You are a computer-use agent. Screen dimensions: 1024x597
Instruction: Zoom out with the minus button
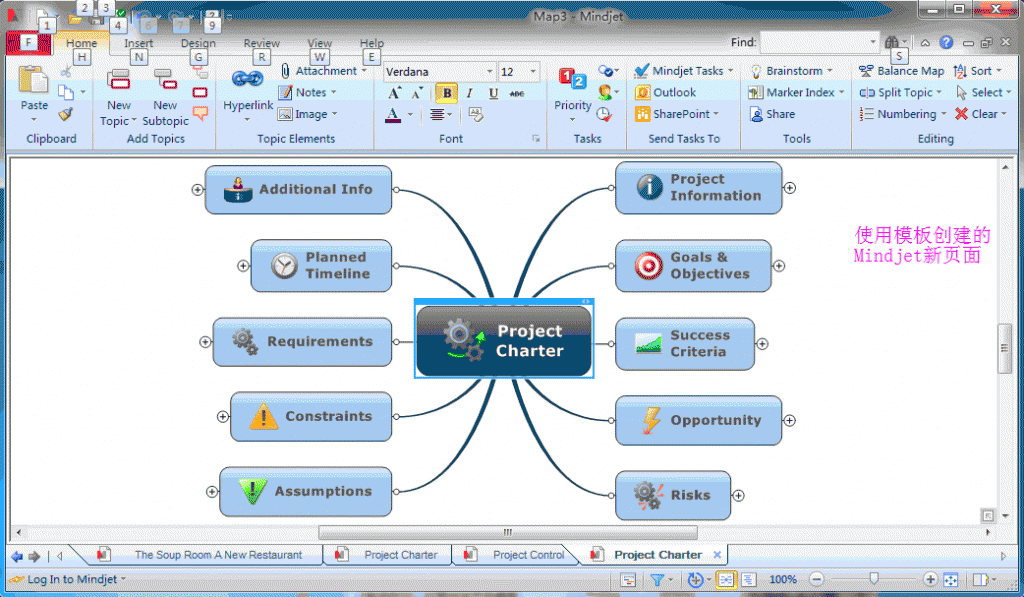(816, 579)
